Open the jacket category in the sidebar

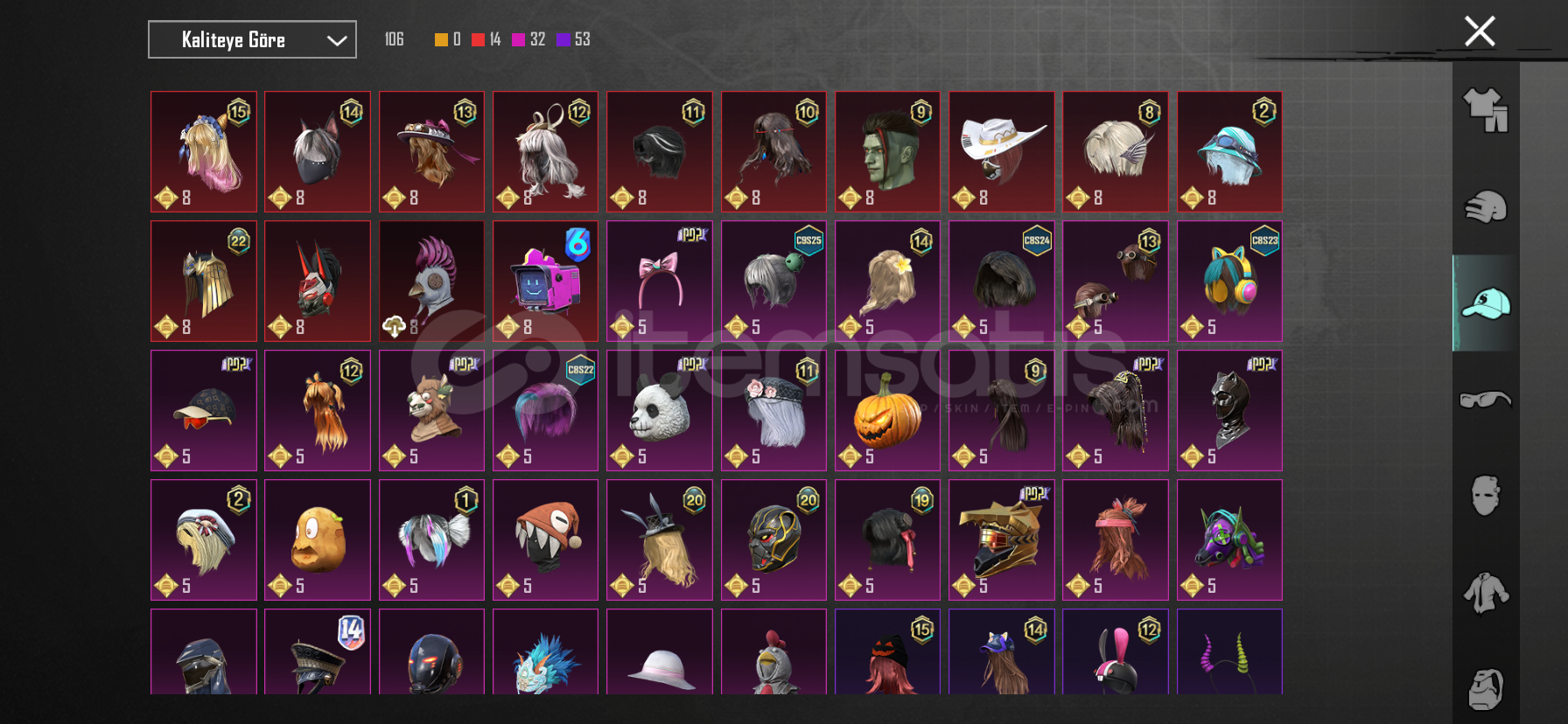click(x=1486, y=592)
